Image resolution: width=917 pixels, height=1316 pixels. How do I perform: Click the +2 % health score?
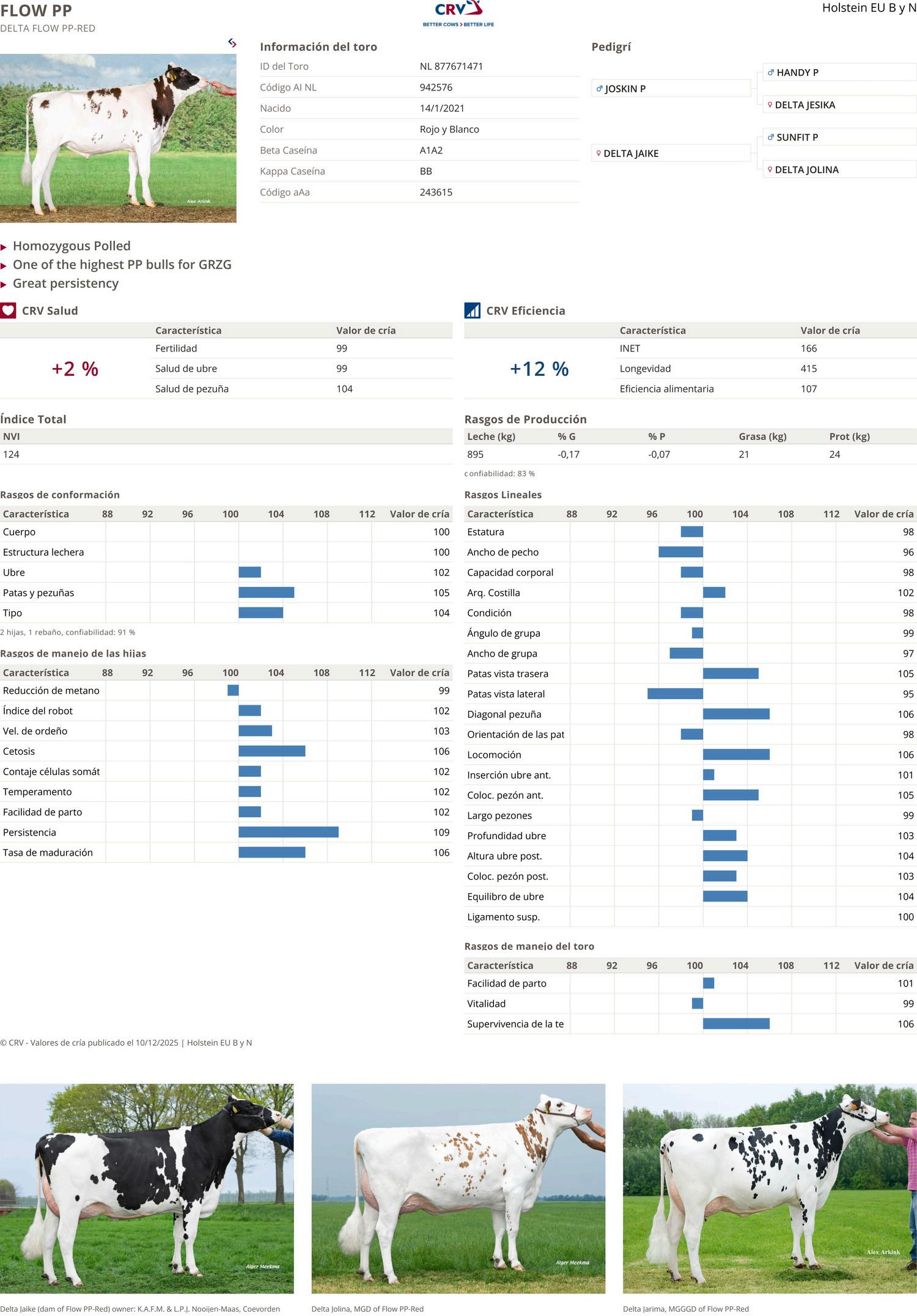pyautogui.click(x=75, y=369)
